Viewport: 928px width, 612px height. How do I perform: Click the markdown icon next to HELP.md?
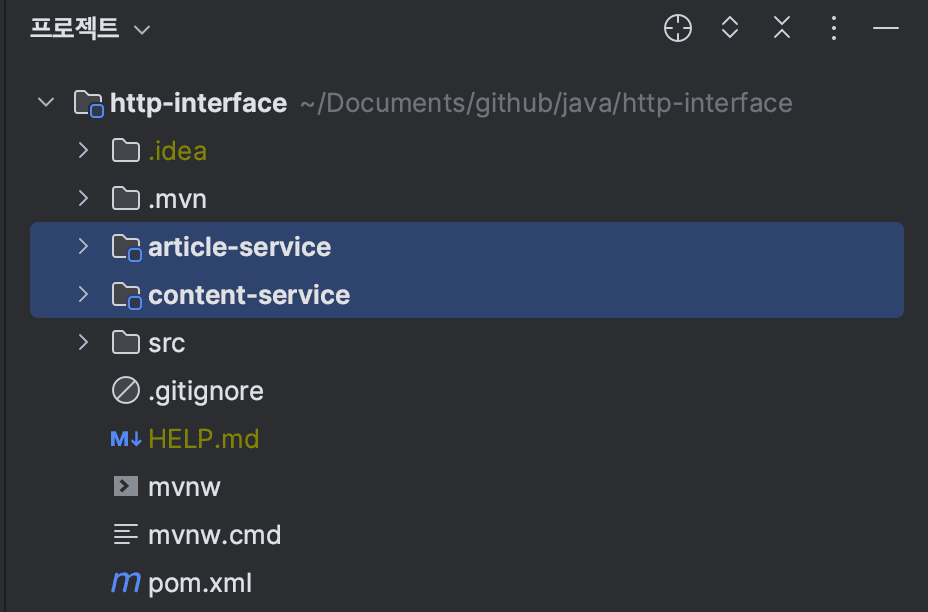pyautogui.click(x=126, y=438)
